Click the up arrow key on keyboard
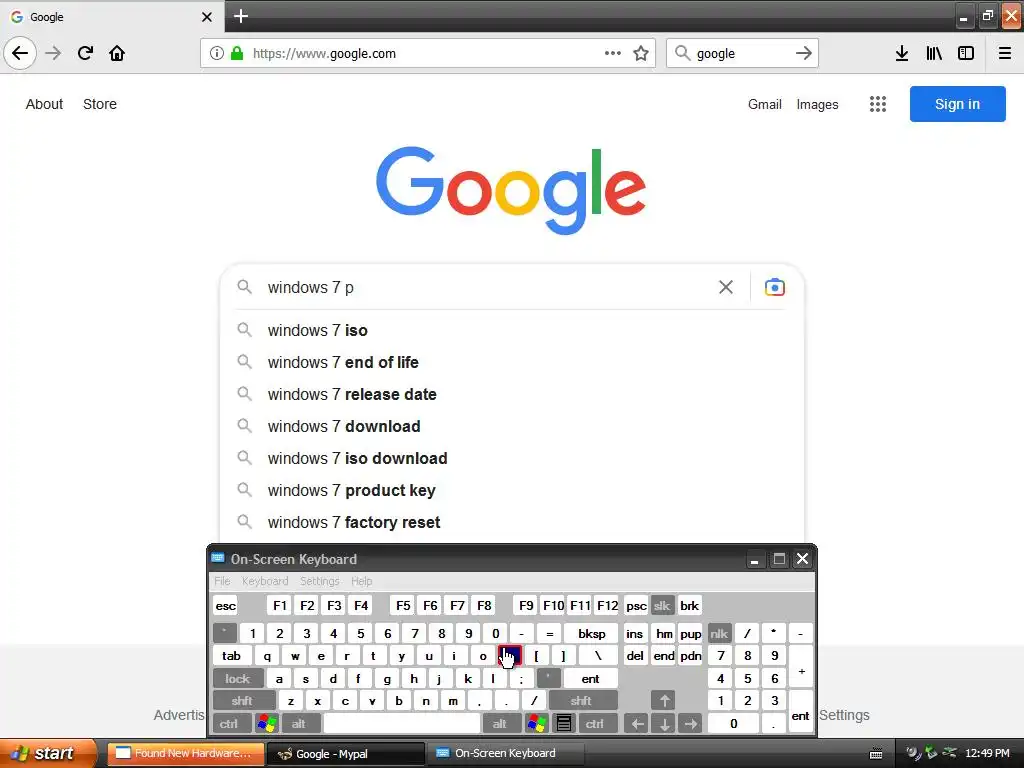Viewport: 1024px width, 768px height. (x=664, y=701)
